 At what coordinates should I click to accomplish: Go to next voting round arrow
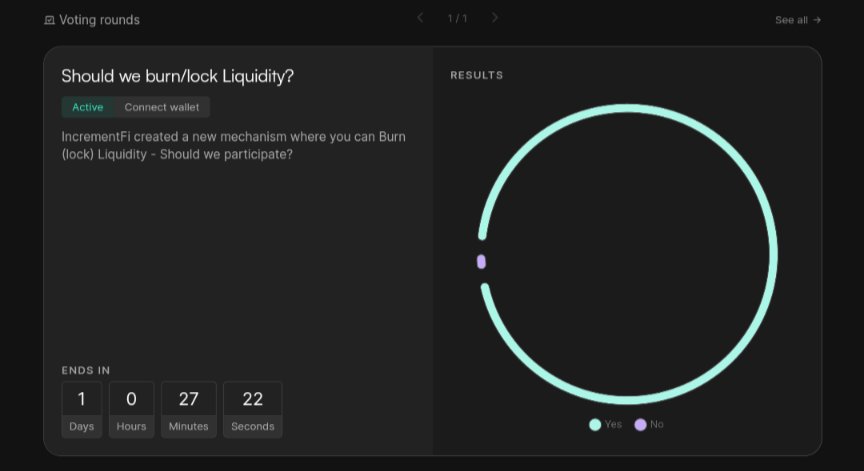coord(495,18)
